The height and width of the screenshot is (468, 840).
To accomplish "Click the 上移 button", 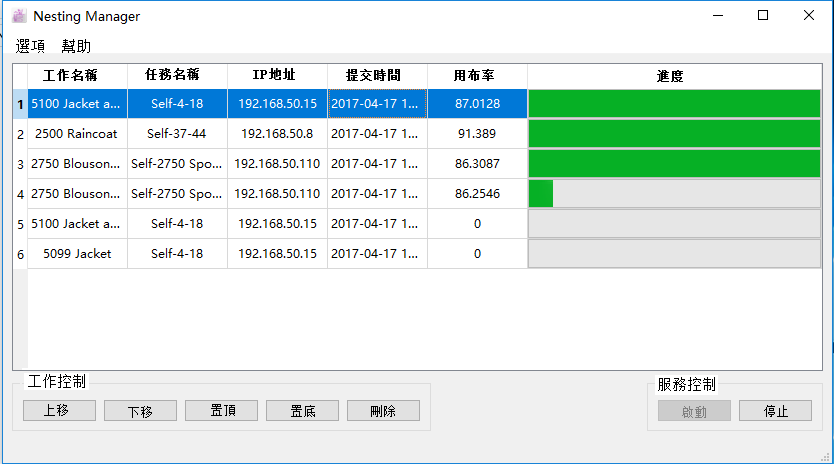I will click(x=59, y=411).
